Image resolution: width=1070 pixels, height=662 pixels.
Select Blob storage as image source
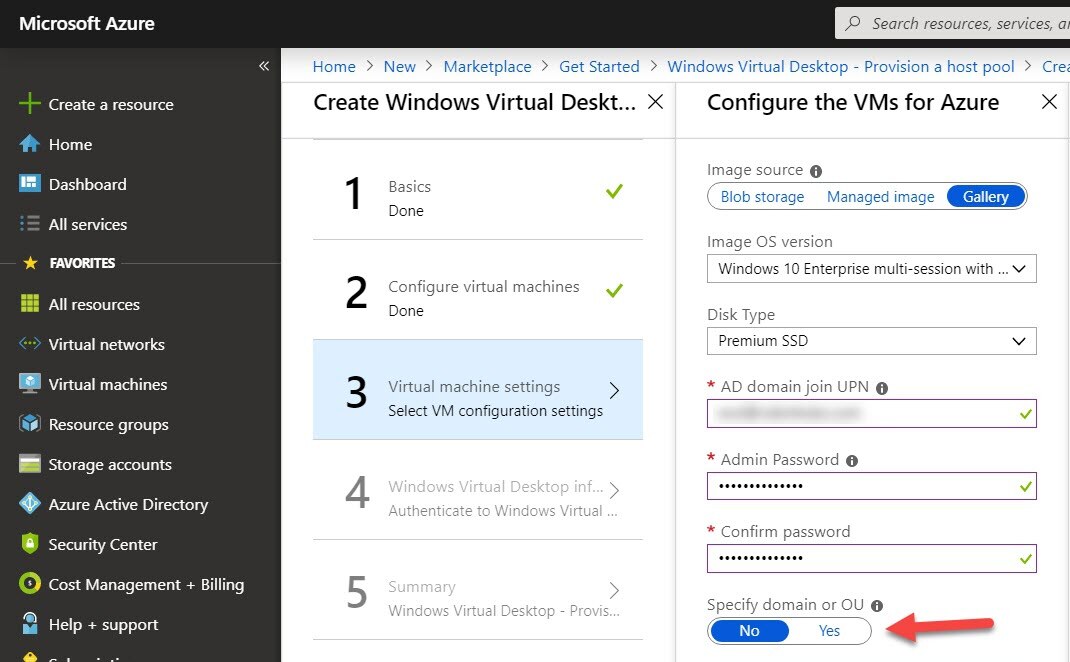(762, 197)
